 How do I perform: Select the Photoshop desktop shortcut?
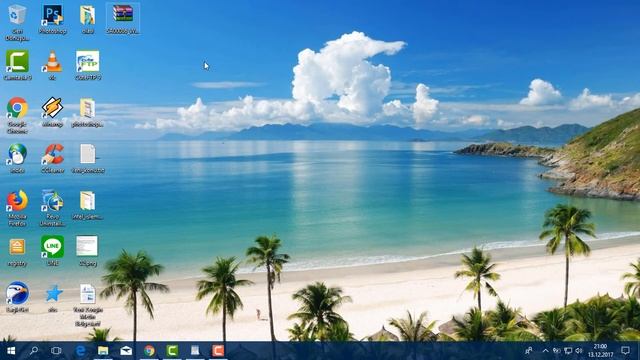tap(53, 19)
